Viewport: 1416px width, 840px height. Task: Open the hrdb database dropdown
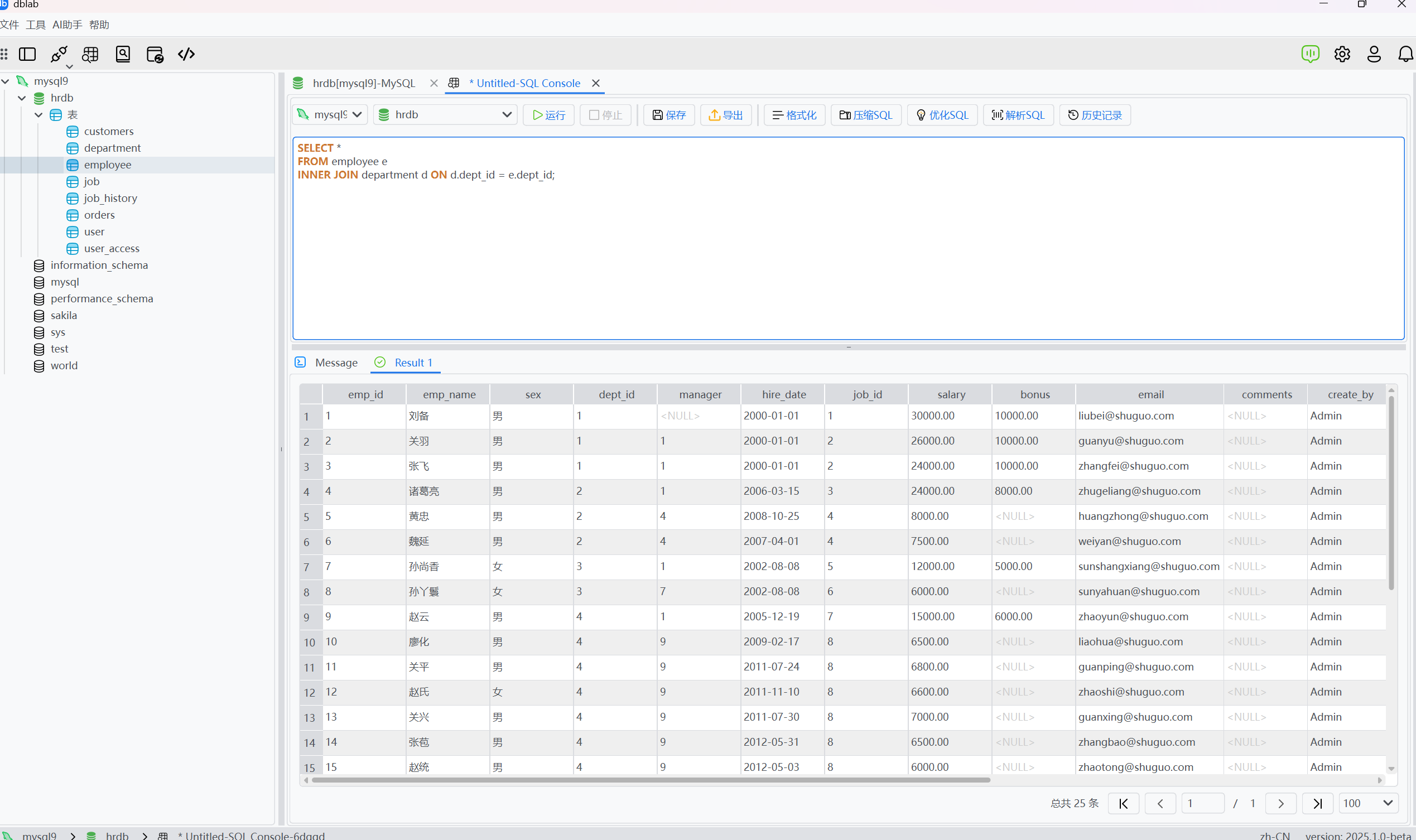pyautogui.click(x=445, y=115)
